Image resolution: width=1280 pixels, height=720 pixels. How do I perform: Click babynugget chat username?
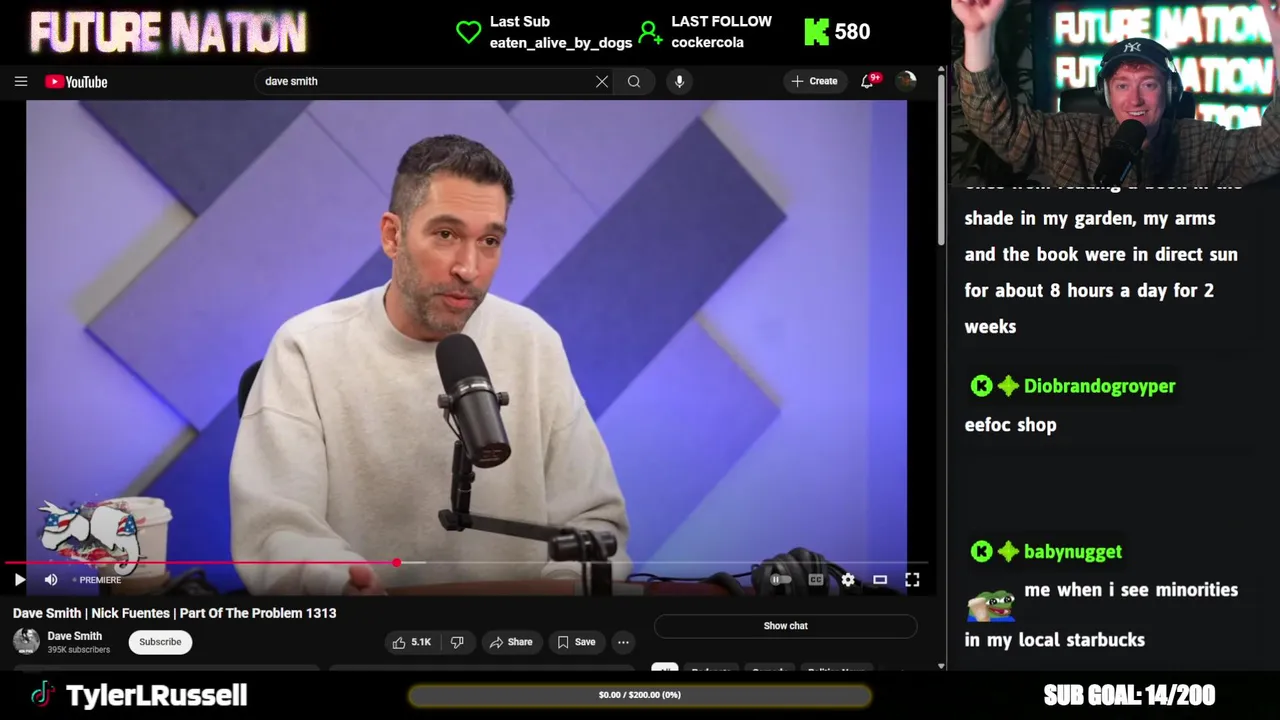1073,552
